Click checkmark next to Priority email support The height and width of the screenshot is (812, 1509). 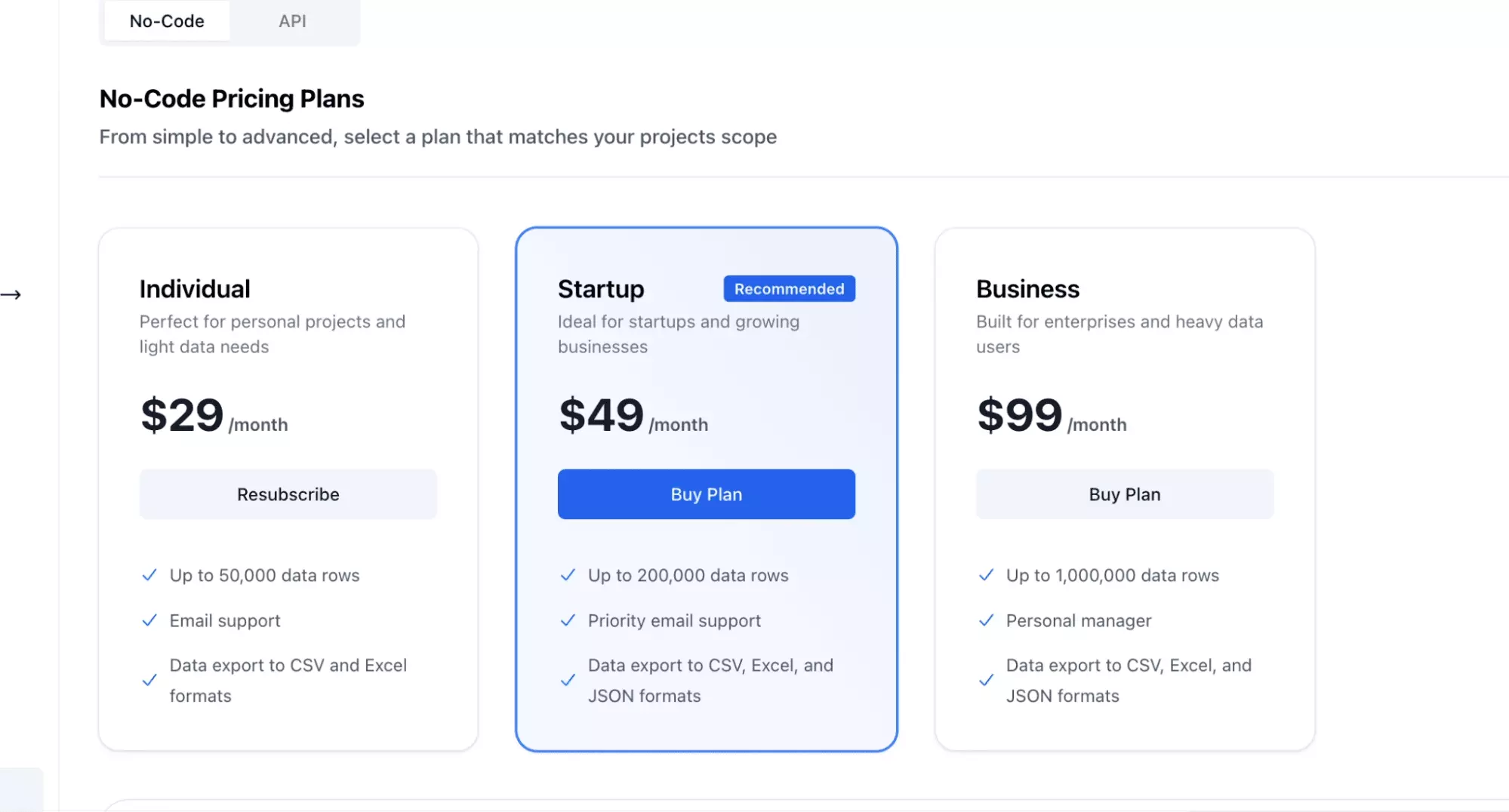pyautogui.click(x=568, y=620)
